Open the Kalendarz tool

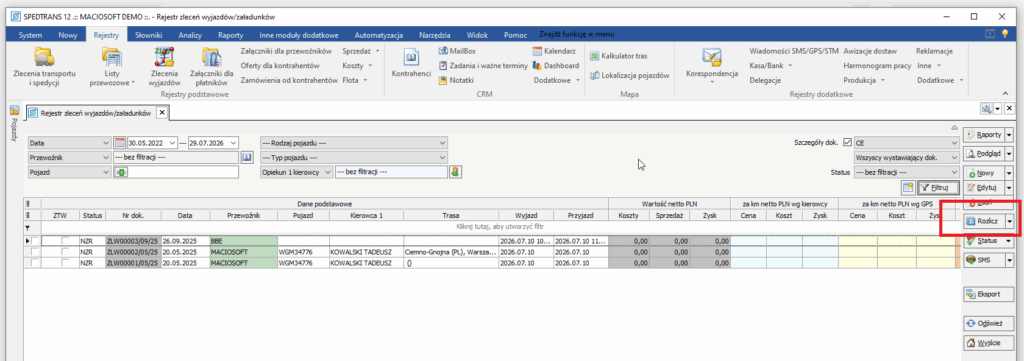point(554,50)
